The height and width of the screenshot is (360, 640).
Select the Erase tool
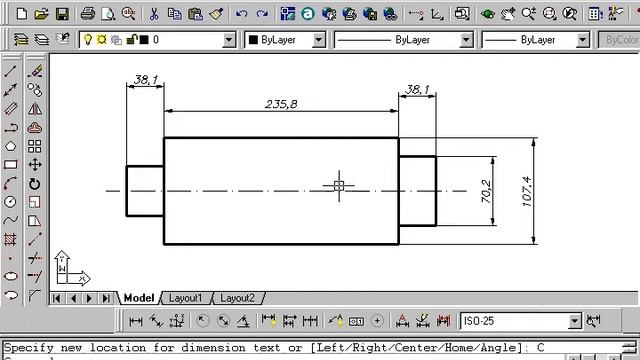coord(35,71)
